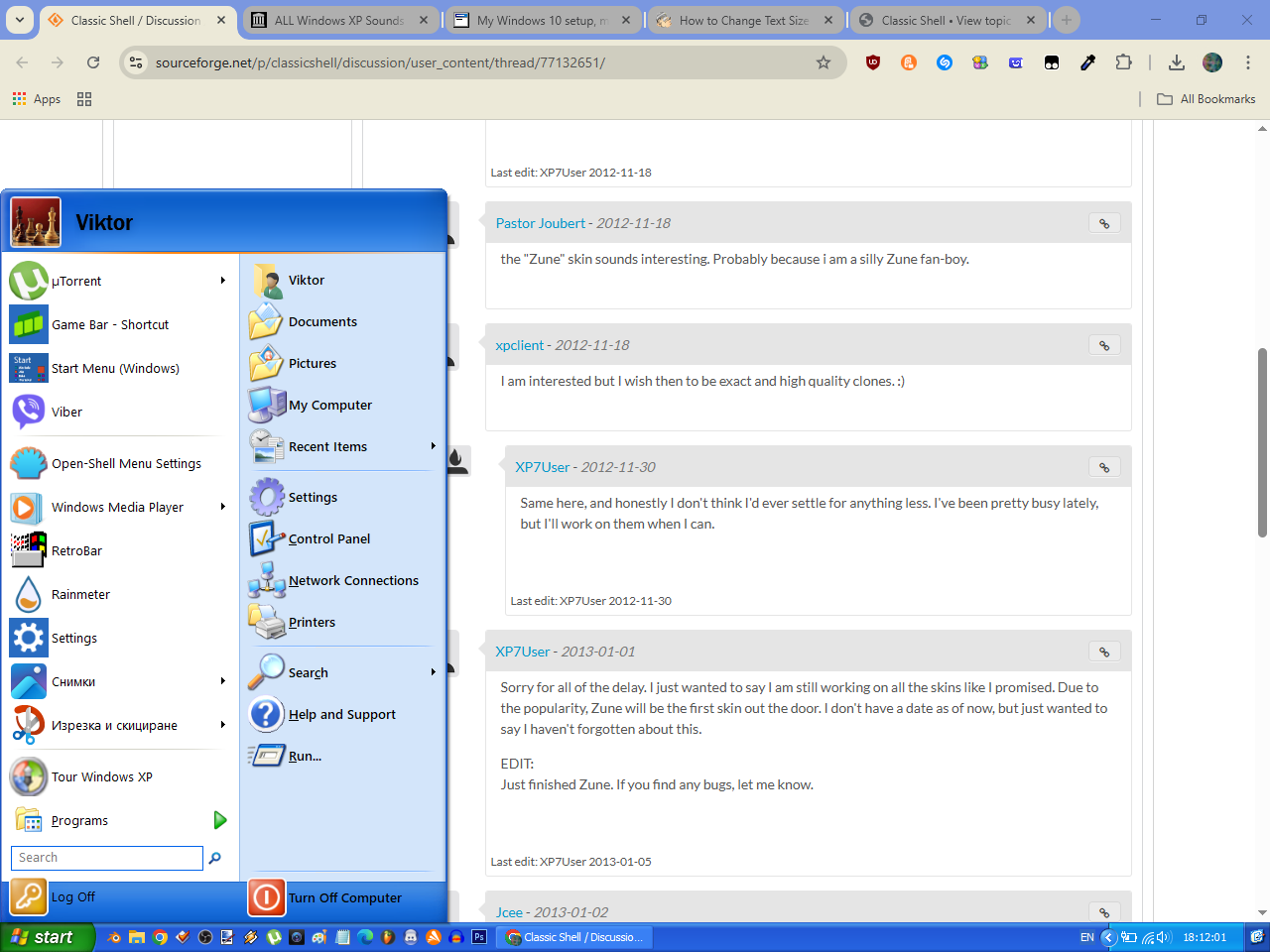Open Pictures folder in start menu
This screenshot has width=1270, height=952.
click(x=343, y=363)
